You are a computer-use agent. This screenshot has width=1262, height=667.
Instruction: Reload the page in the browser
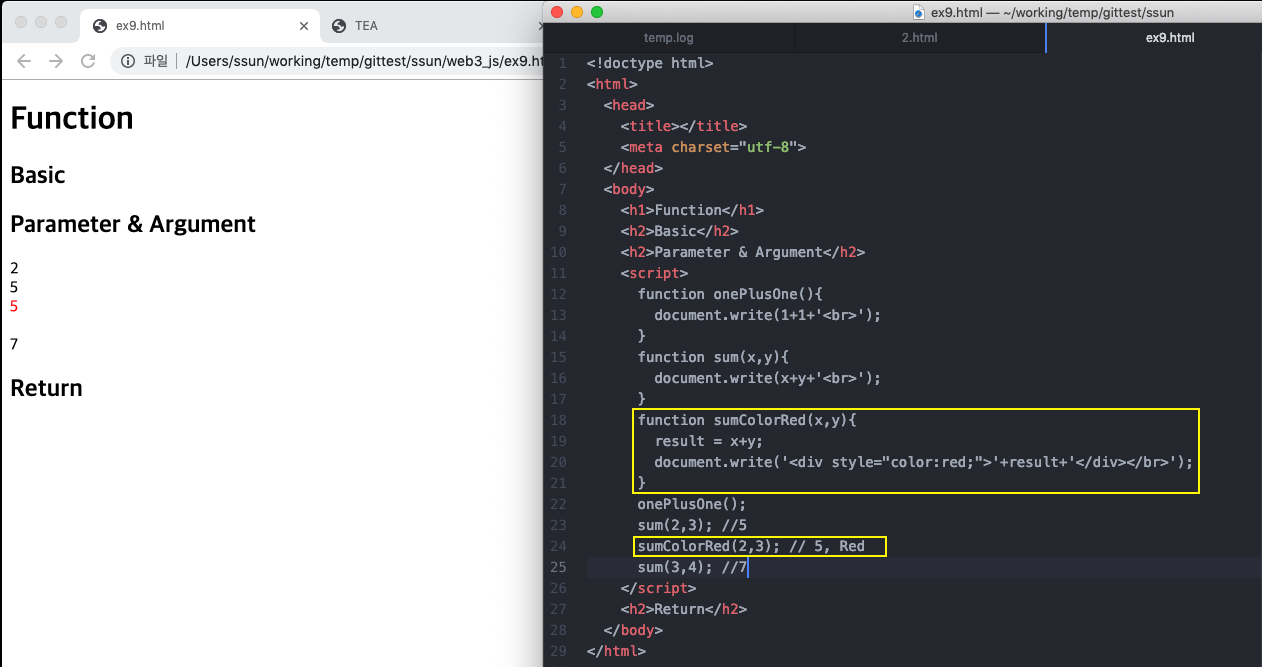click(x=88, y=61)
